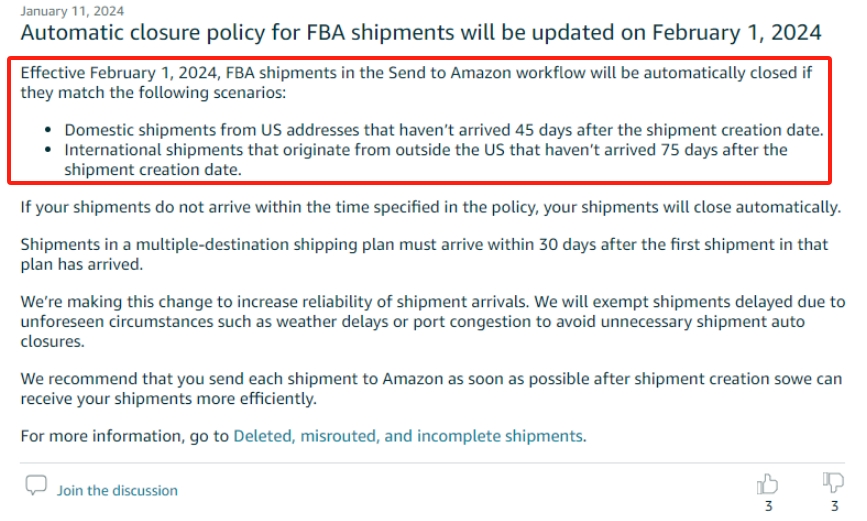Click the announcement headline about FBA closure policy
The height and width of the screenshot is (521, 867).
tap(421, 33)
